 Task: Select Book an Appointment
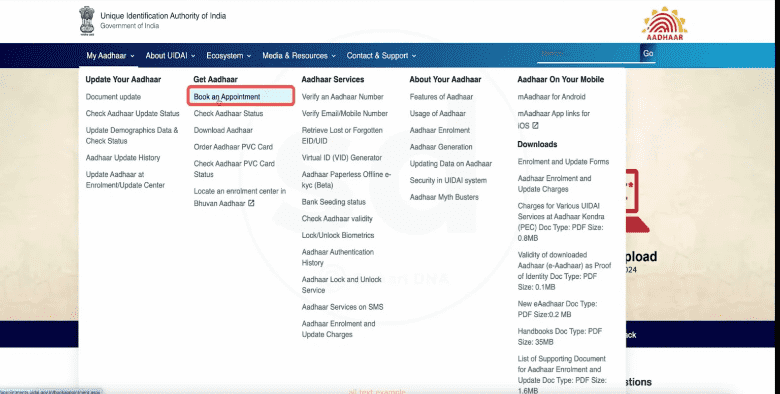click(x=241, y=97)
